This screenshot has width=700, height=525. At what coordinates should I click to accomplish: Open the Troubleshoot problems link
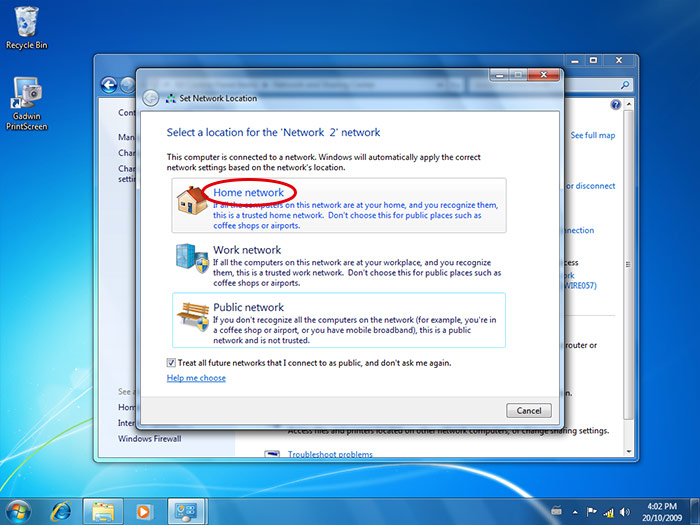click(x=330, y=454)
